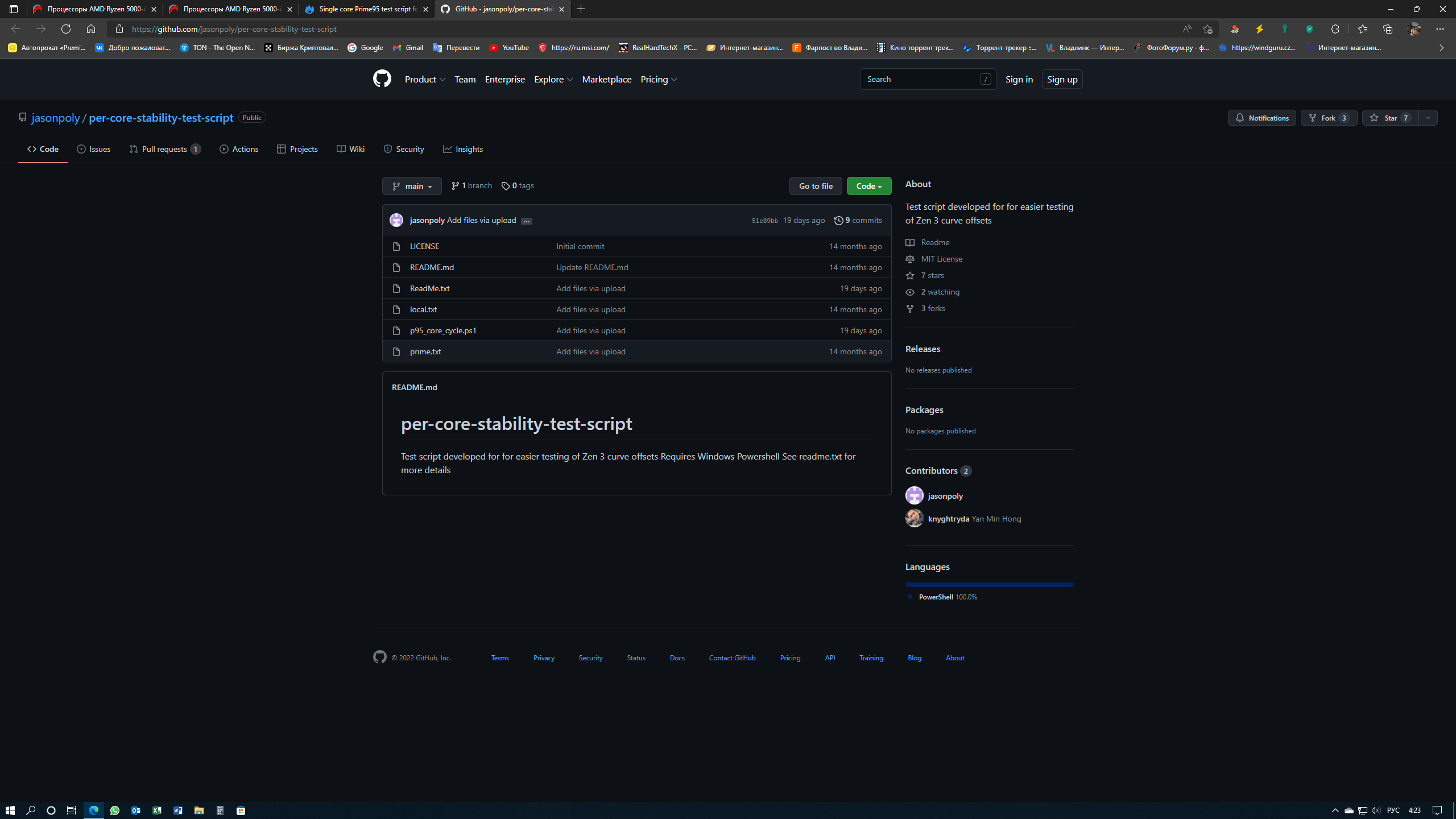Add page to favorites star icon
Image resolution: width=1456 pixels, height=819 pixels.
coord(1207,29)
